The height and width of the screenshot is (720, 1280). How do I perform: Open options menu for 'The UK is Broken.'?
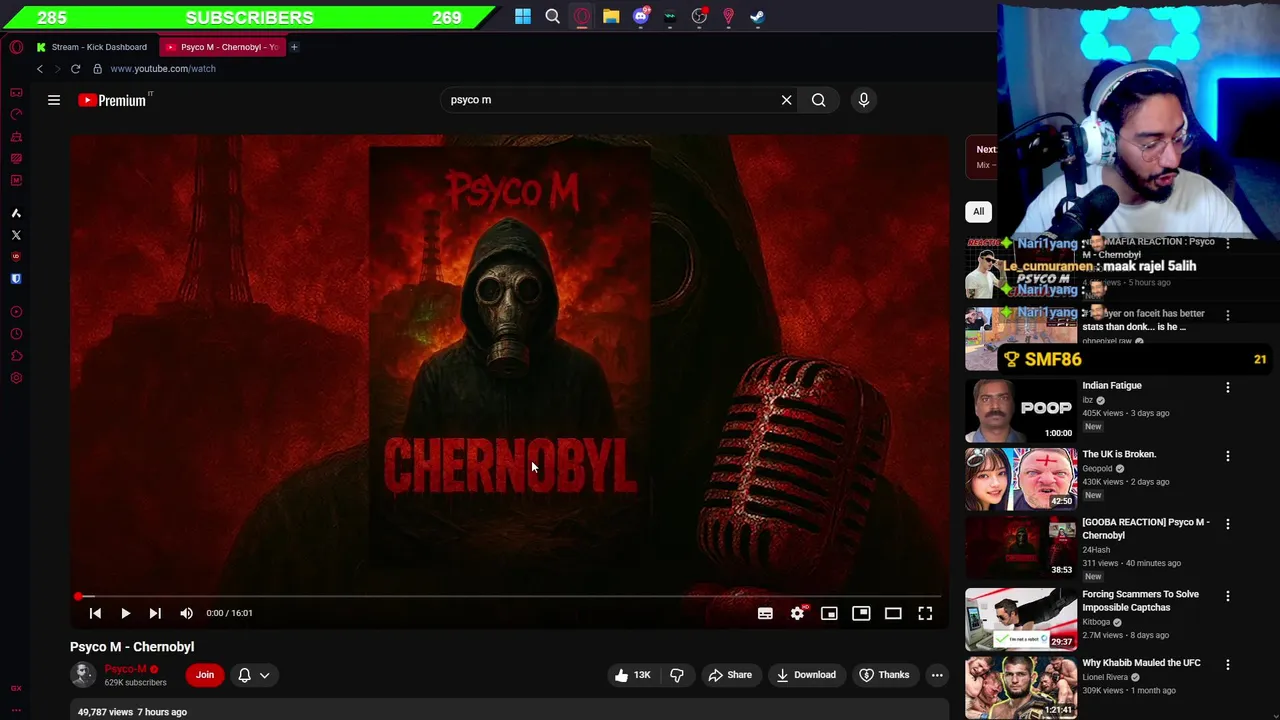click(x=1228, y=456)
